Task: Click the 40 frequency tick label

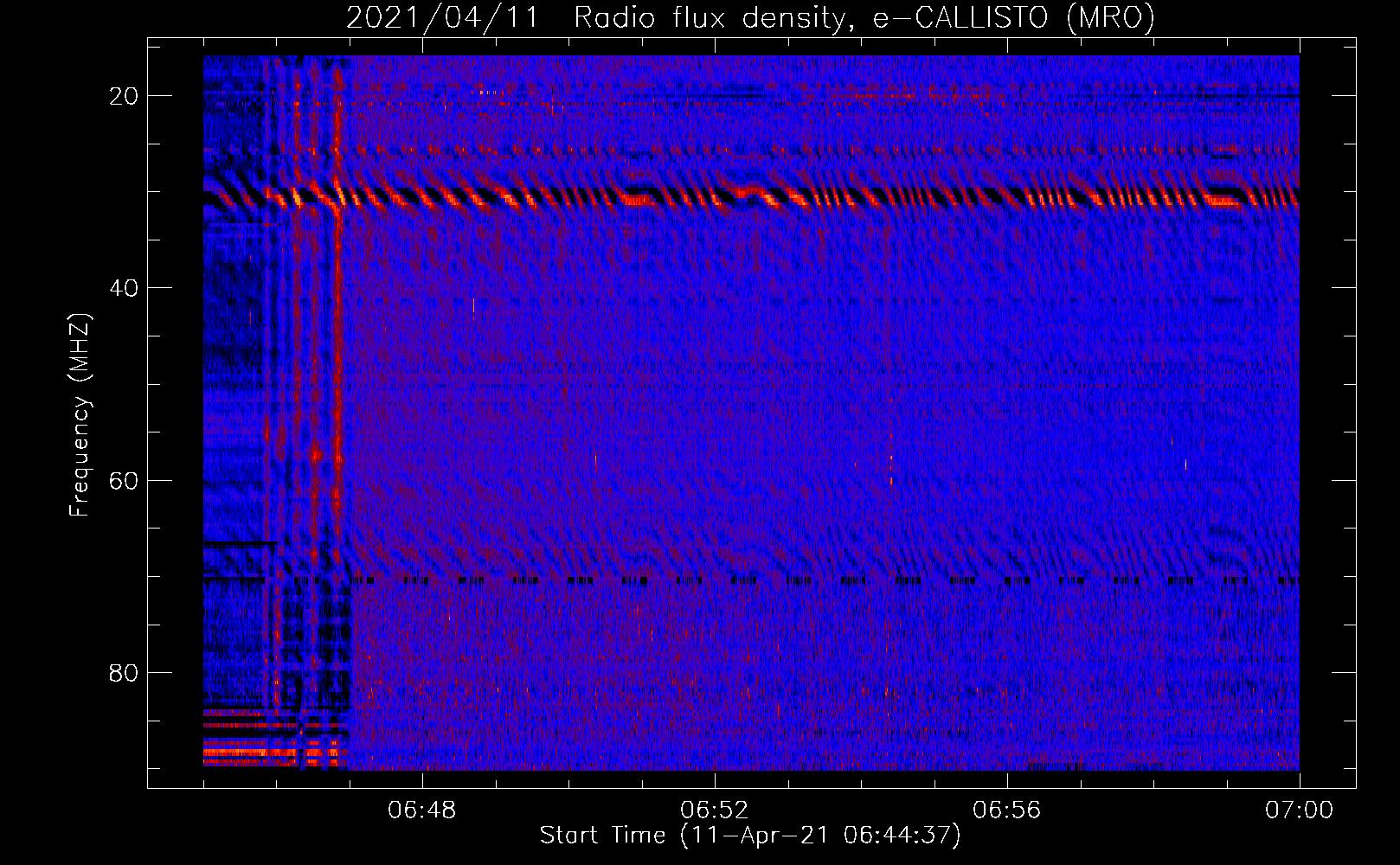Action: (124, 288)
